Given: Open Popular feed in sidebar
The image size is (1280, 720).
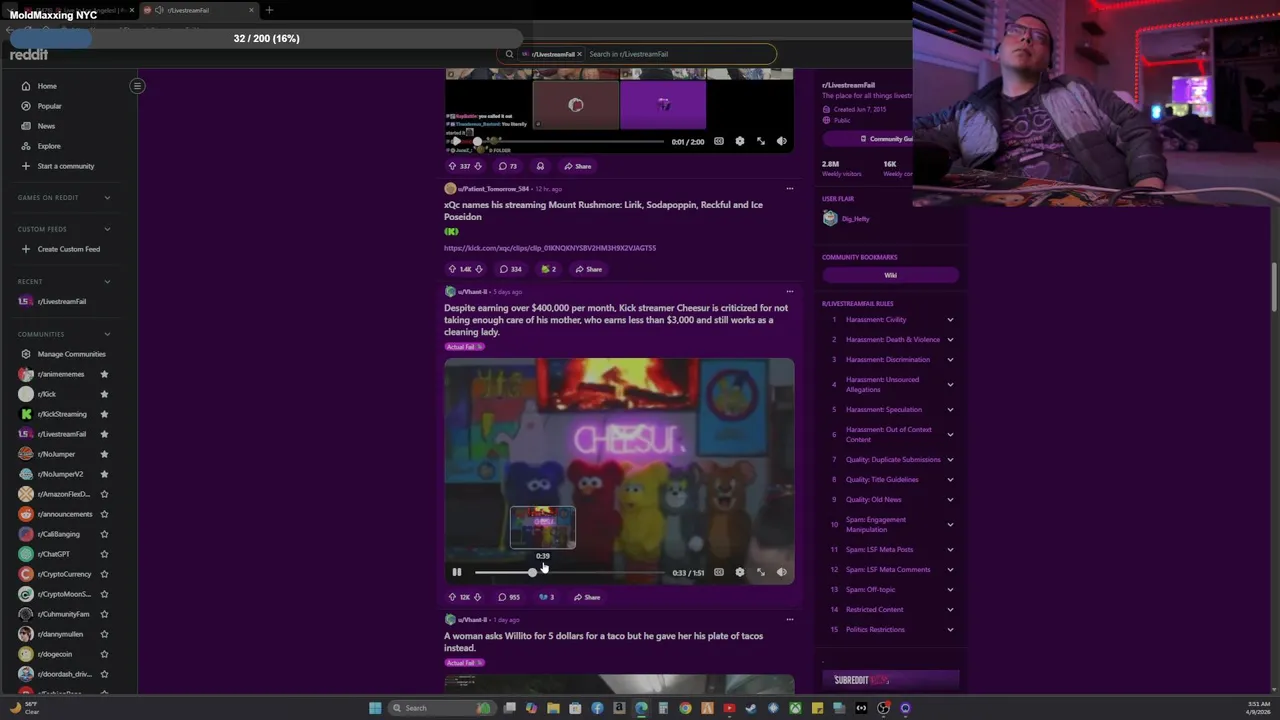Looking at the screenshot, I should pos(49,106).
